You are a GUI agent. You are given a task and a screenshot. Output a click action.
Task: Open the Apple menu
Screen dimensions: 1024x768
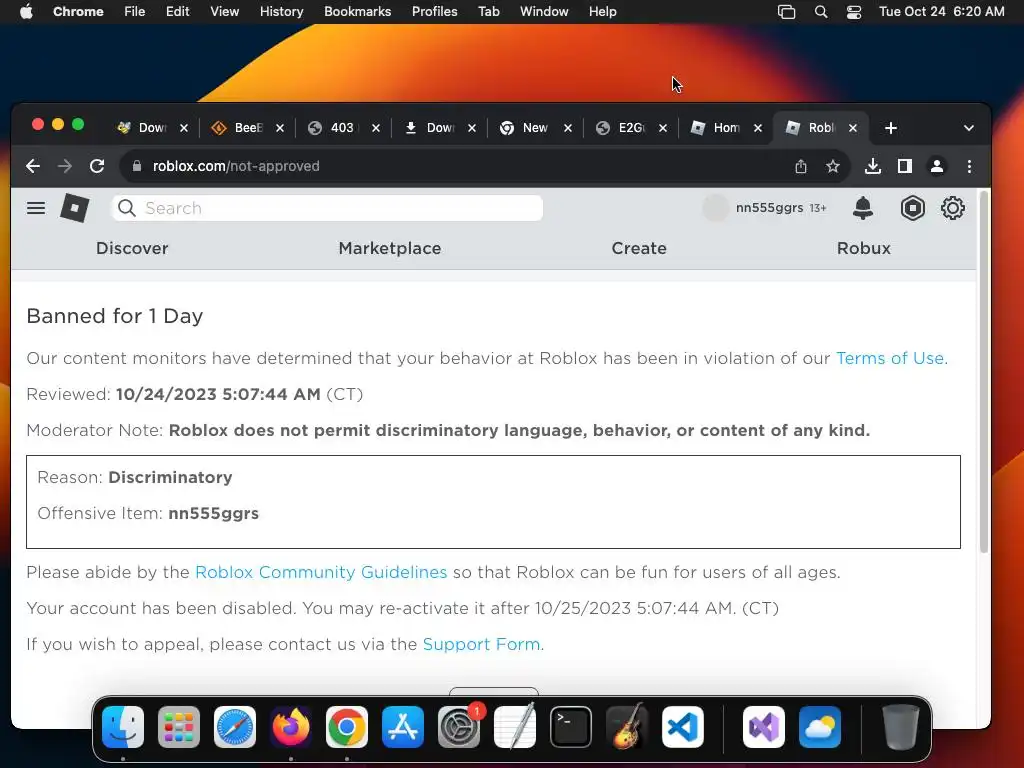pos(26,12)
